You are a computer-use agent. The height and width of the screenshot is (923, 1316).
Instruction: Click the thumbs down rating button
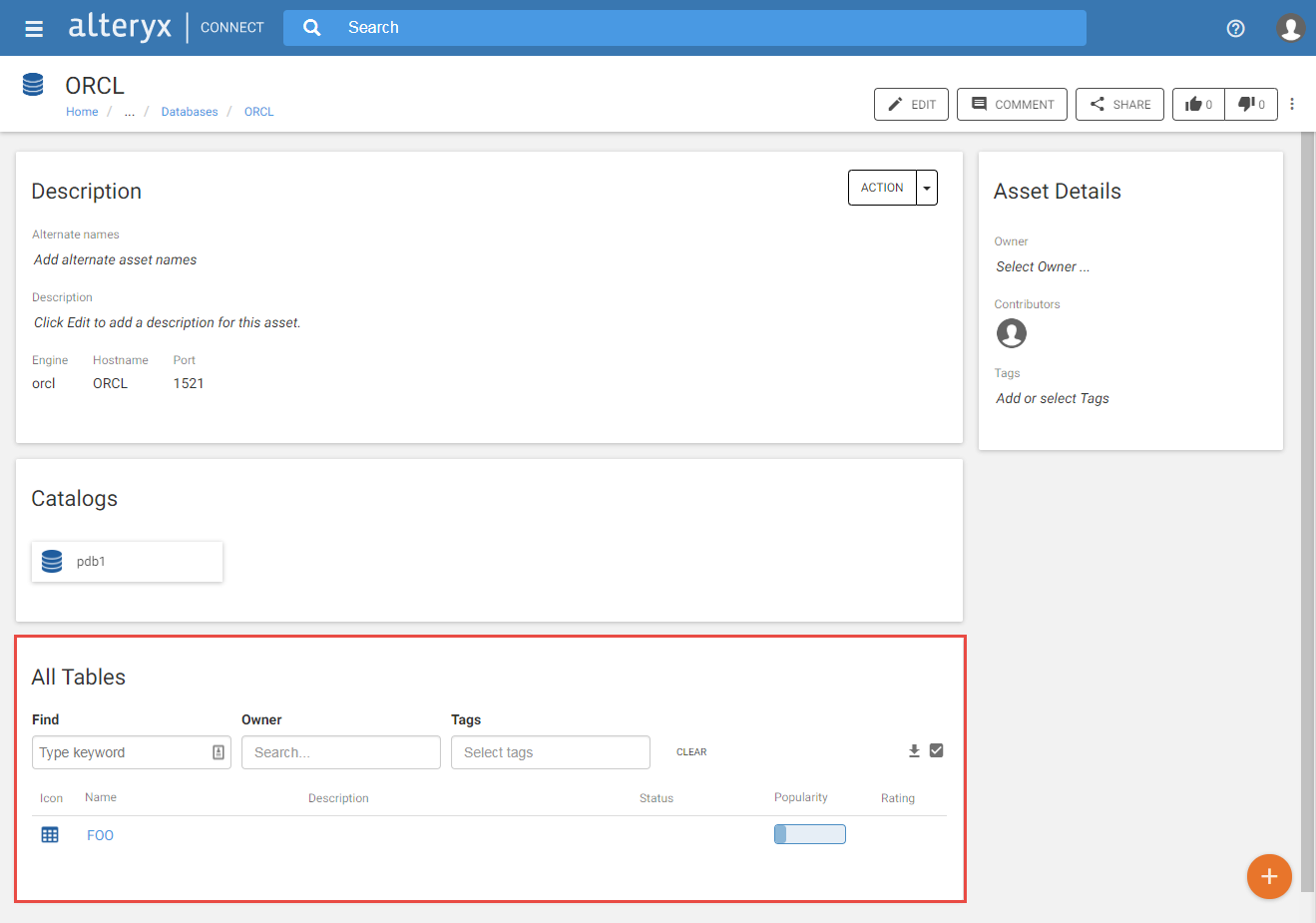1250,104
